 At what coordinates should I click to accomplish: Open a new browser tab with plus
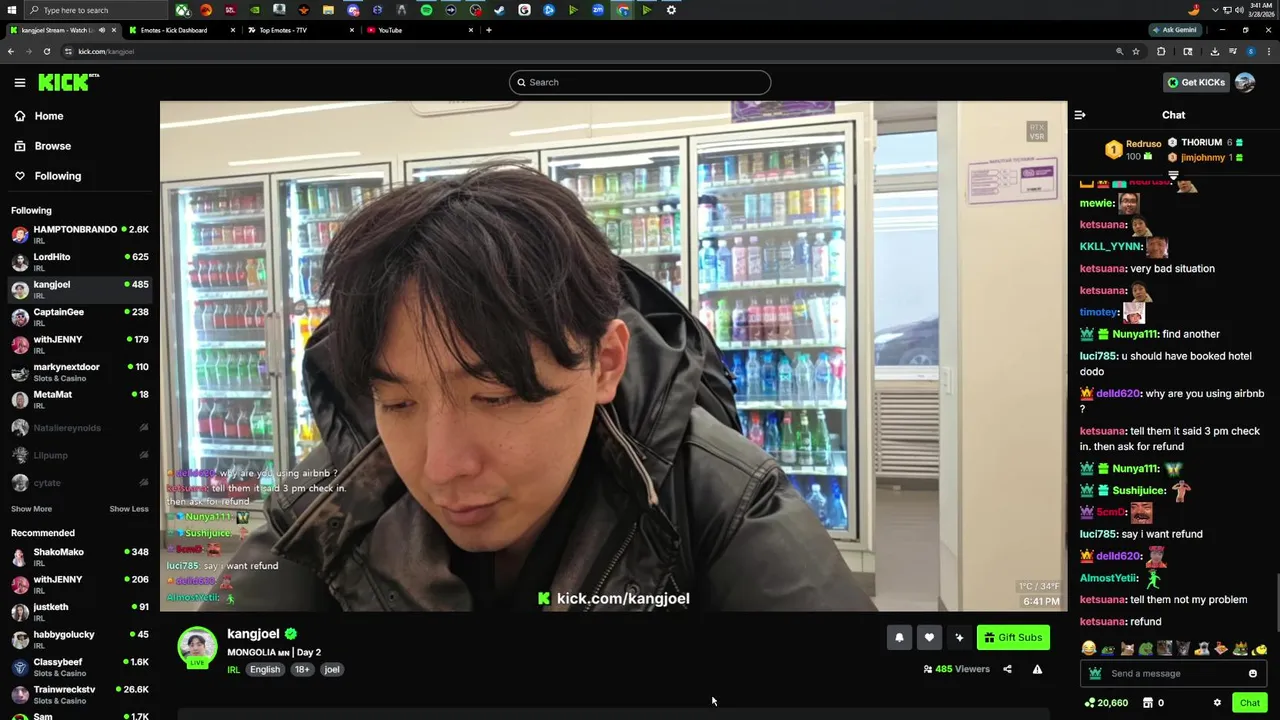click(x=488, y=30)
